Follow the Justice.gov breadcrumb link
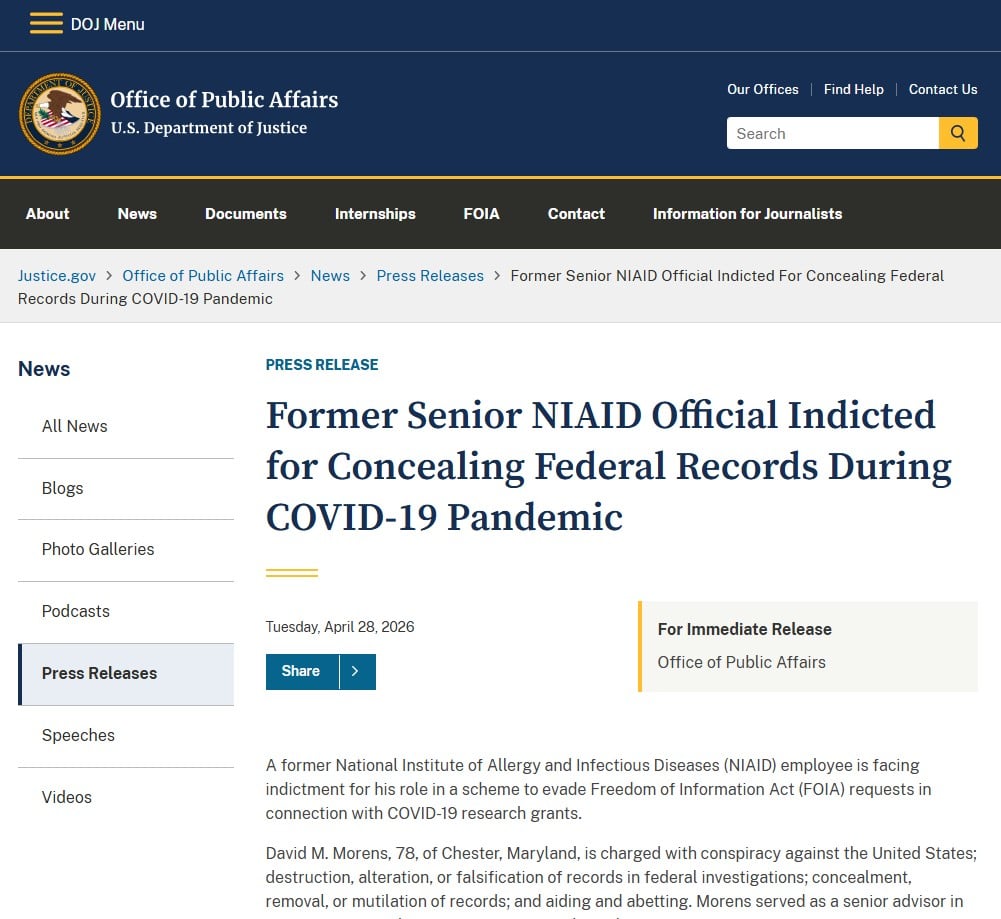Viewport: 1001px width, 919px height. (57, 276)
